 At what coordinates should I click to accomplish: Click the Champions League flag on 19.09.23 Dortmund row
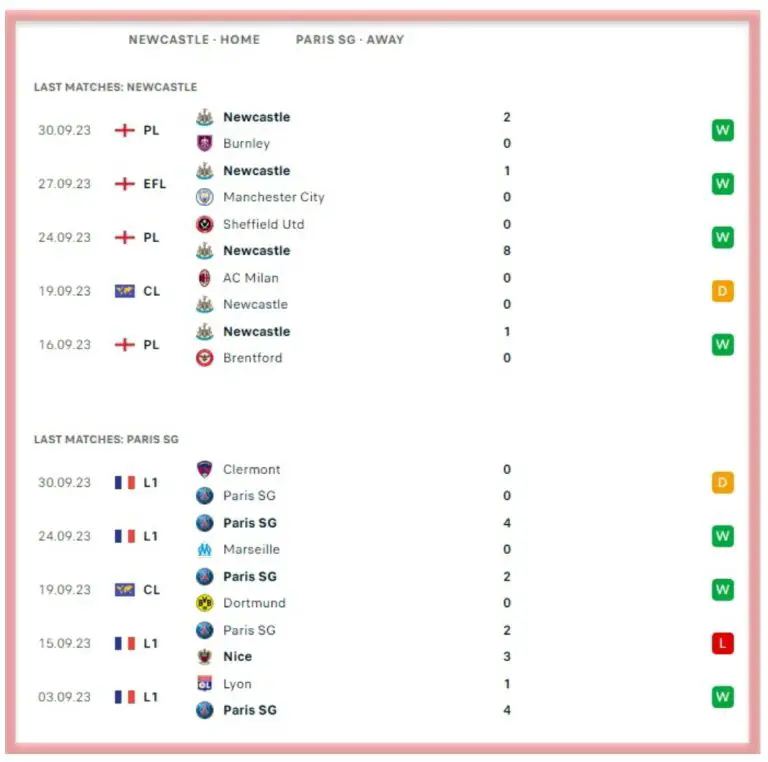pos(125,590)
